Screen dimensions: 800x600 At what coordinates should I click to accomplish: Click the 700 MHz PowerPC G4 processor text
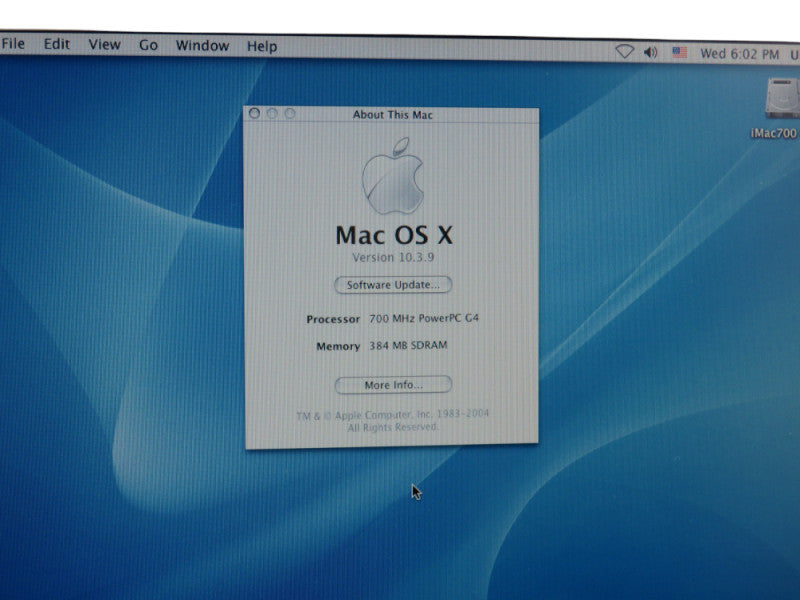(423, 318)
